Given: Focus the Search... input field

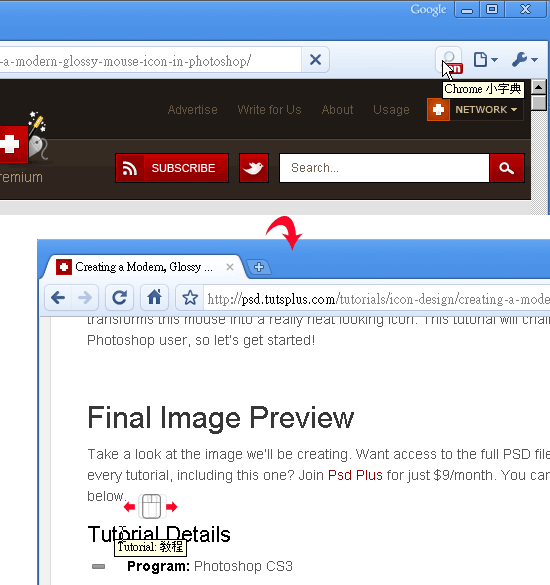Looking at the screenshot, I should (384, 168).
